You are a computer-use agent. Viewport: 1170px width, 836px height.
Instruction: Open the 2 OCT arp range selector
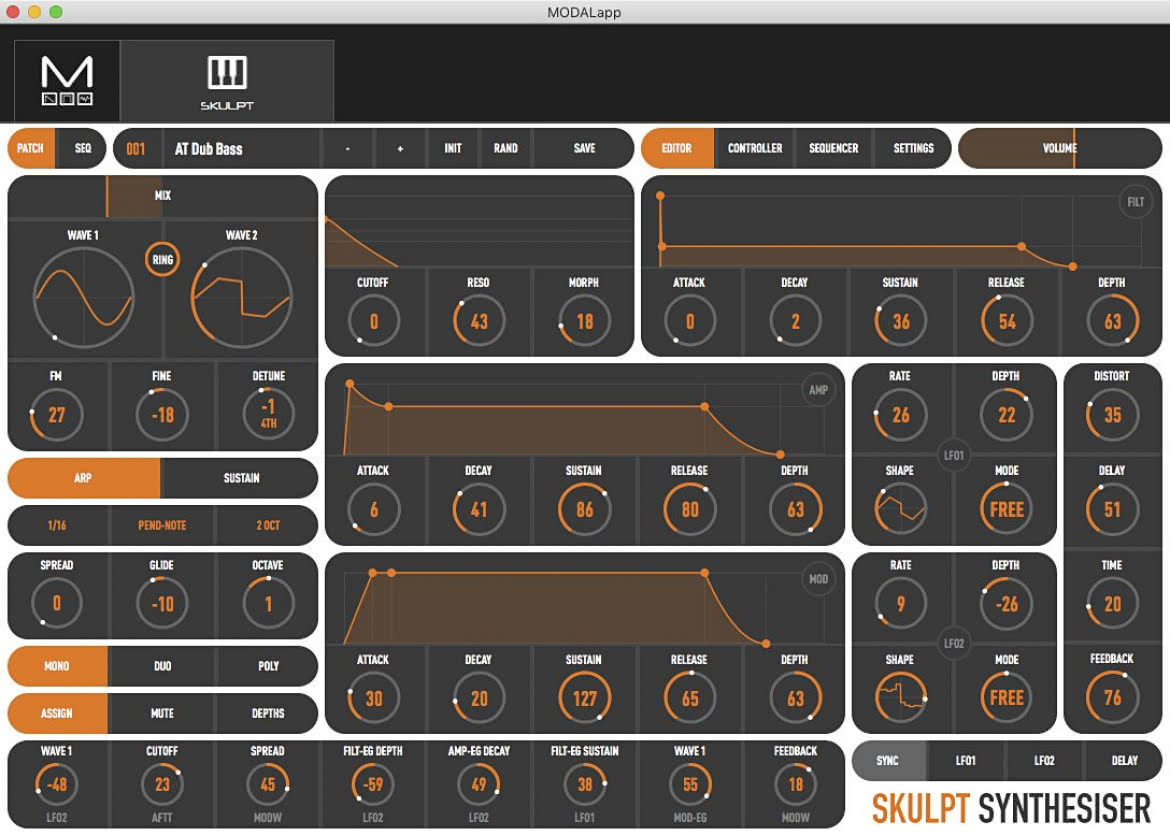(x=268, y=525)
